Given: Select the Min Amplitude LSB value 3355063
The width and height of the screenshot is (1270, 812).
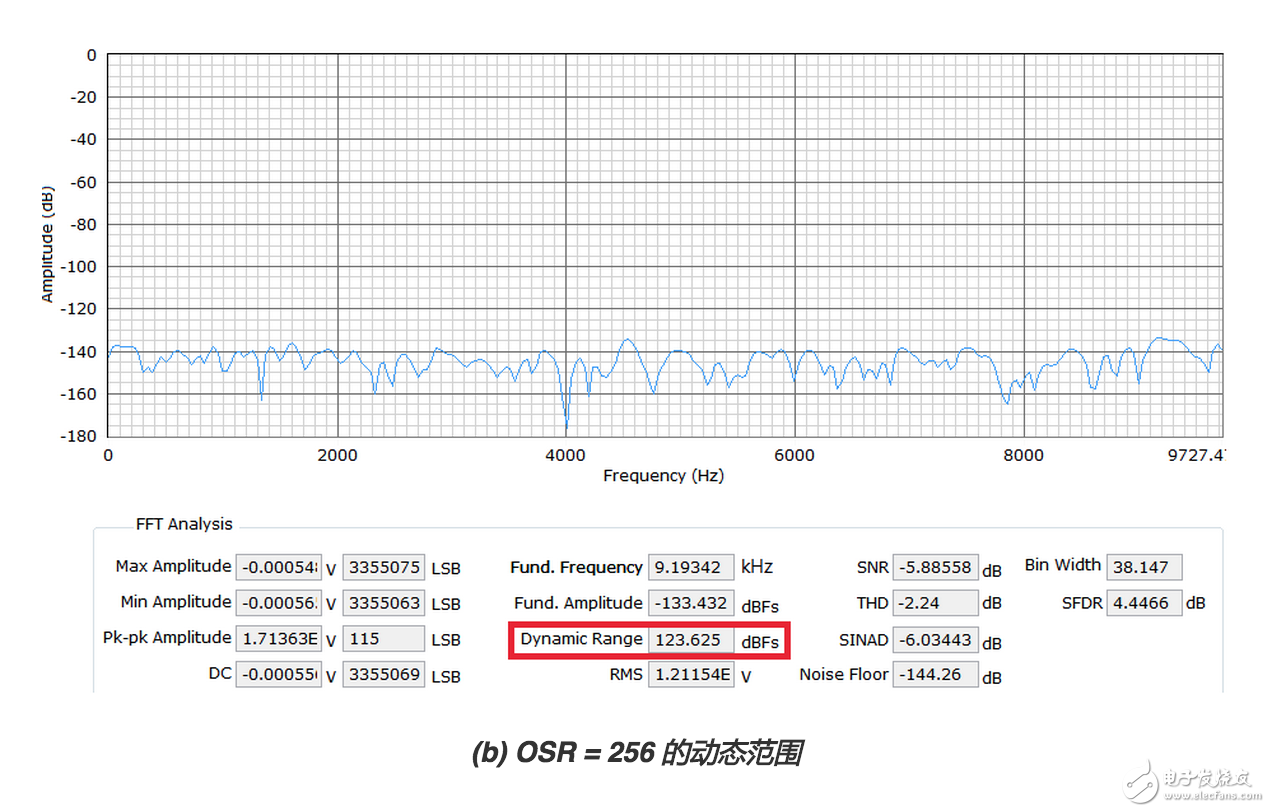Looking at the screenshot, I should [383, 603].
